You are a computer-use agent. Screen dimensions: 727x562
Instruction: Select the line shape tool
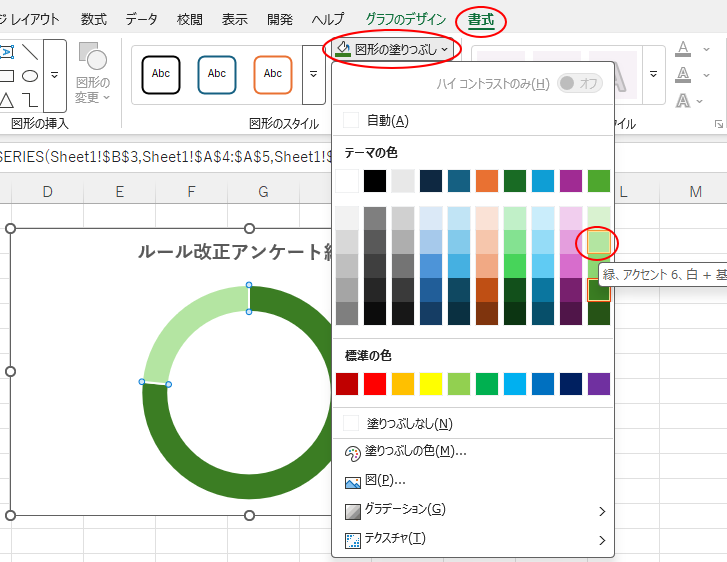[x=30, y=52]
